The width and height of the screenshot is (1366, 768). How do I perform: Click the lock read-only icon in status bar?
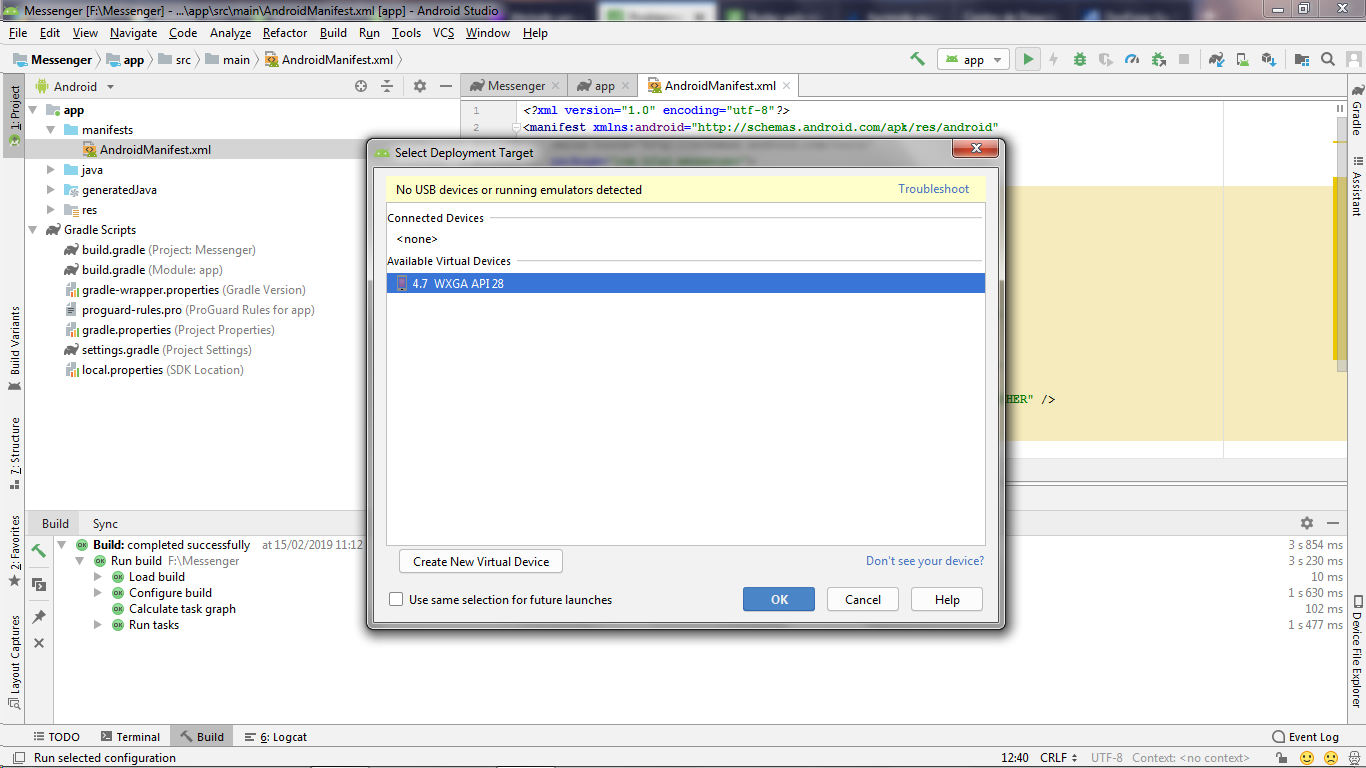[1281, 758]
